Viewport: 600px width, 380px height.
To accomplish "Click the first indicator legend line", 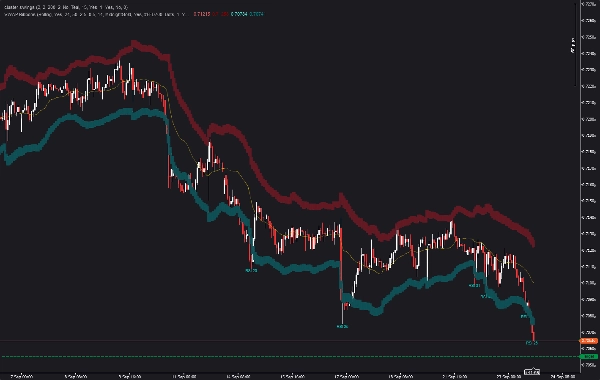I will pos(66,7).
